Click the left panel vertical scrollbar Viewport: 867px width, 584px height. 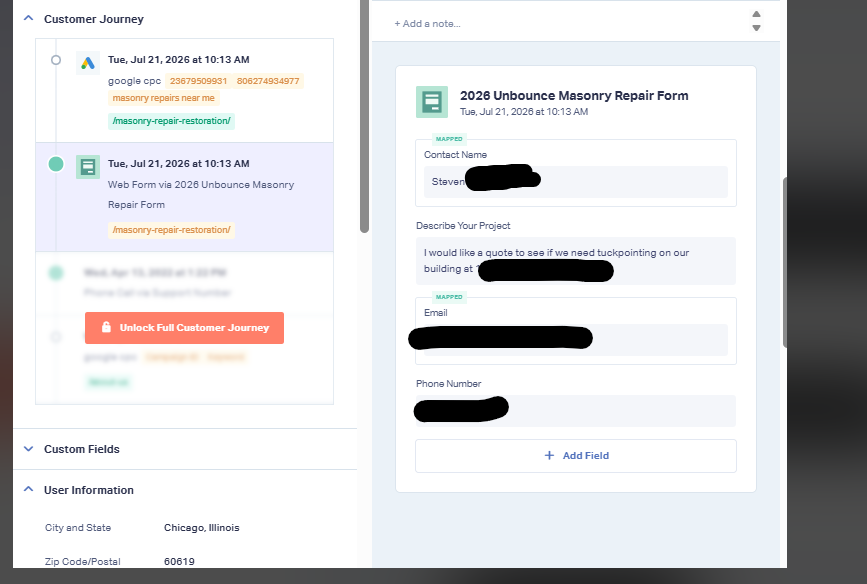pyautogui.click(x=364, y=116)
